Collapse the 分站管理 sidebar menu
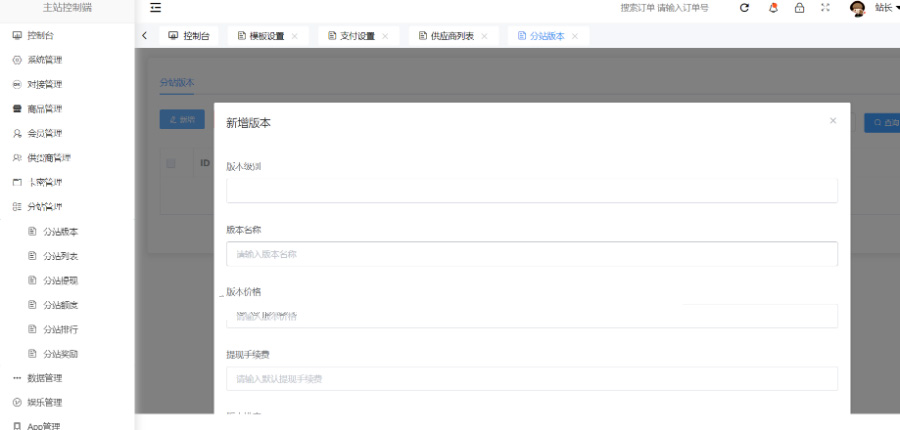Viewport: 900px width, 430px height. [x=44, y=207]
